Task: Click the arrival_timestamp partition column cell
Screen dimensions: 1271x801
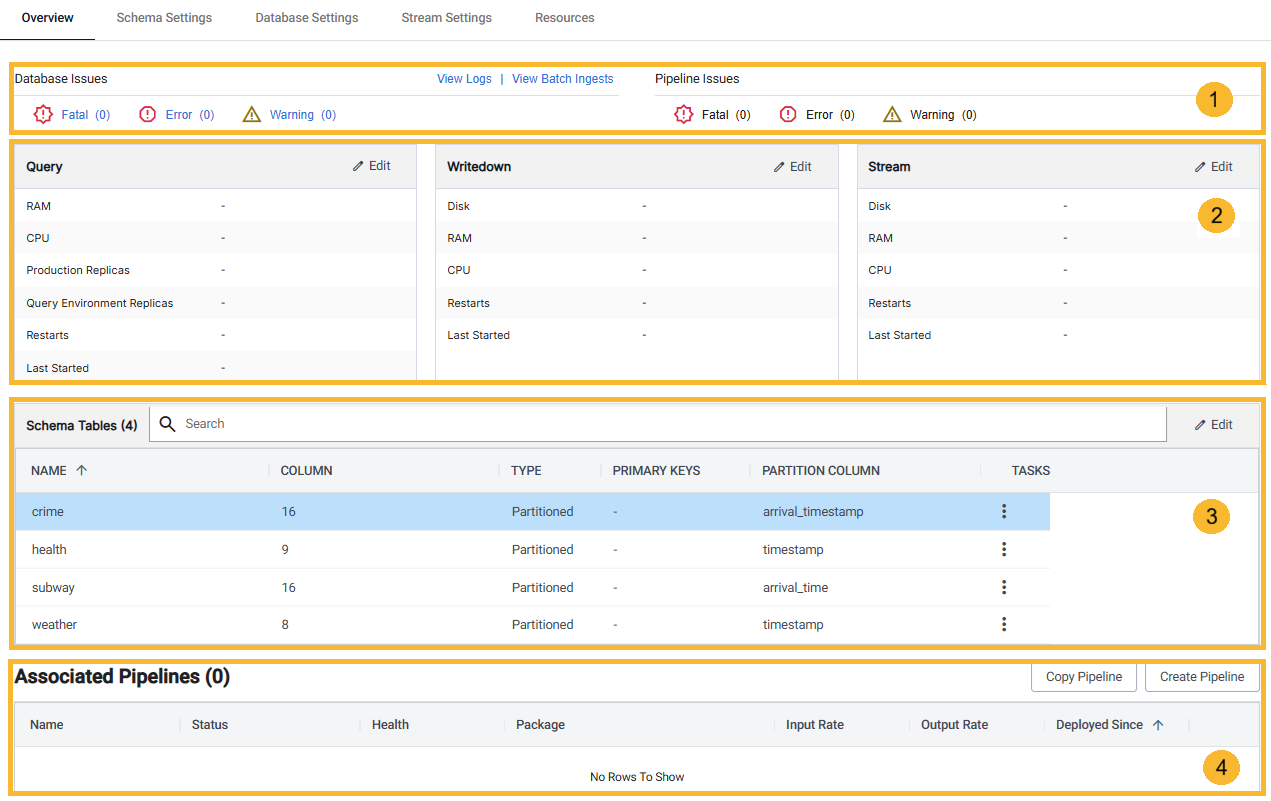Action: coord(813,511)
